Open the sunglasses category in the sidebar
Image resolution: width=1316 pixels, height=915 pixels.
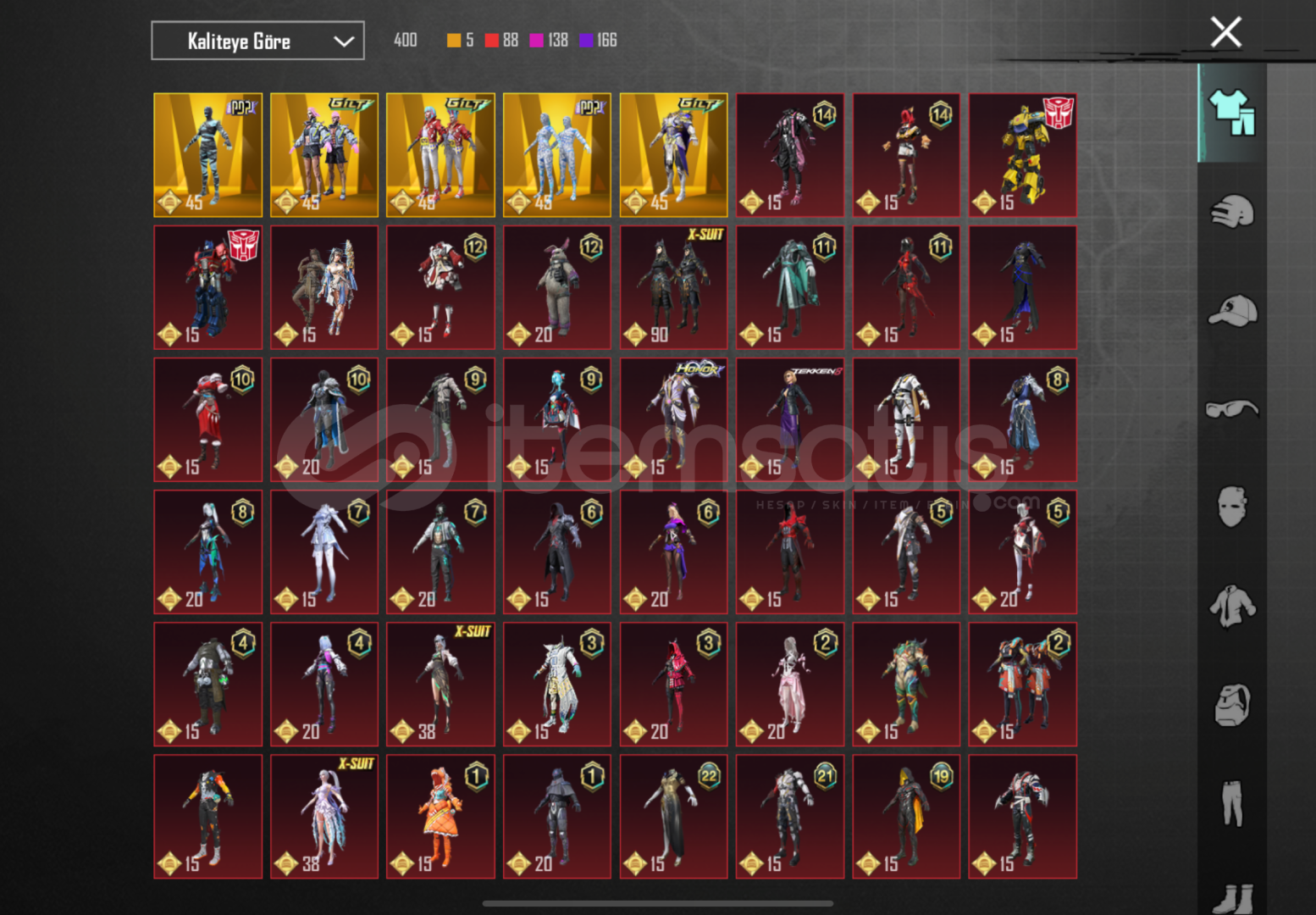point(1232,409)
